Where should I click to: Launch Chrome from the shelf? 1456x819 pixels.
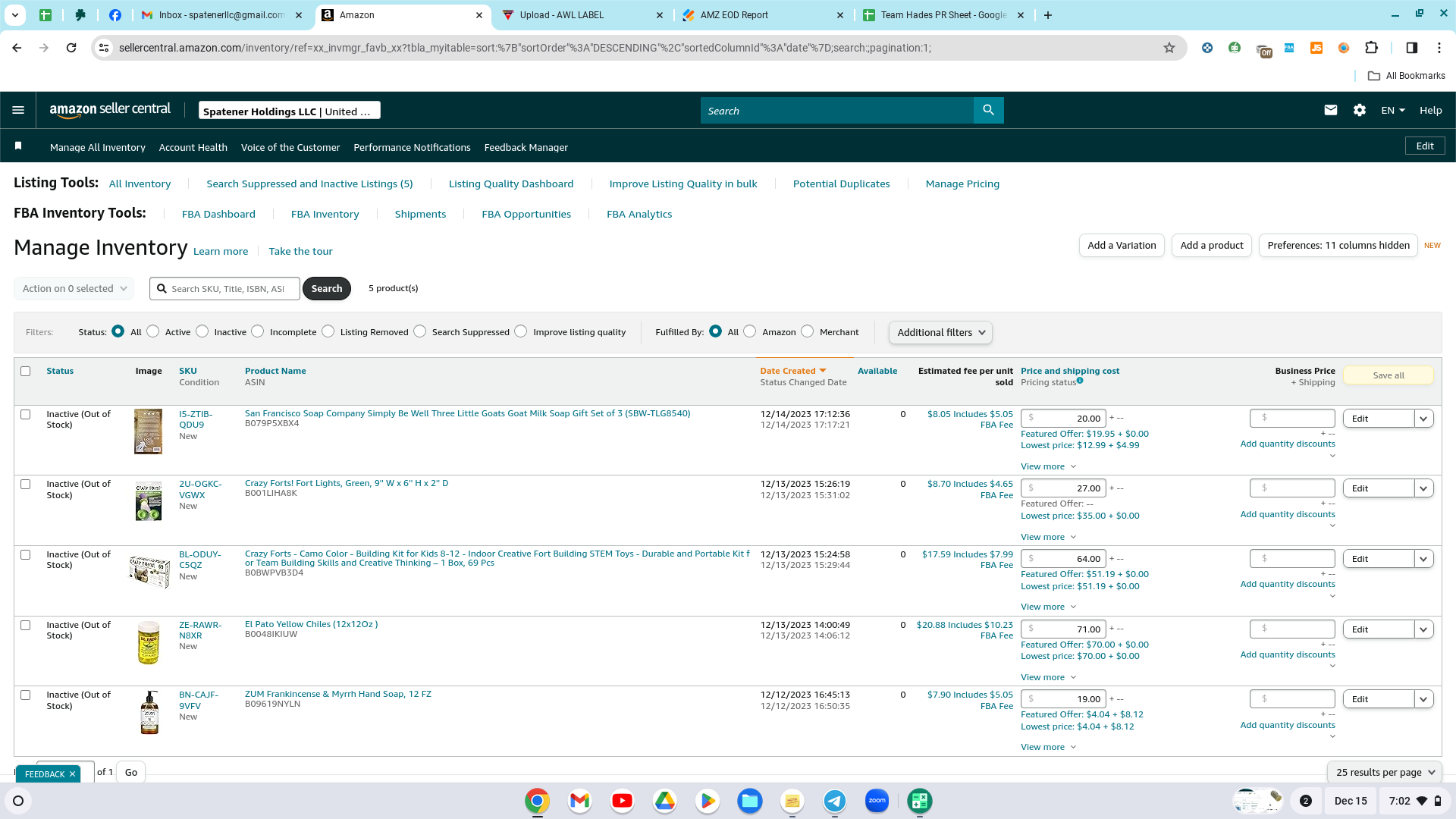click(537, 801)
